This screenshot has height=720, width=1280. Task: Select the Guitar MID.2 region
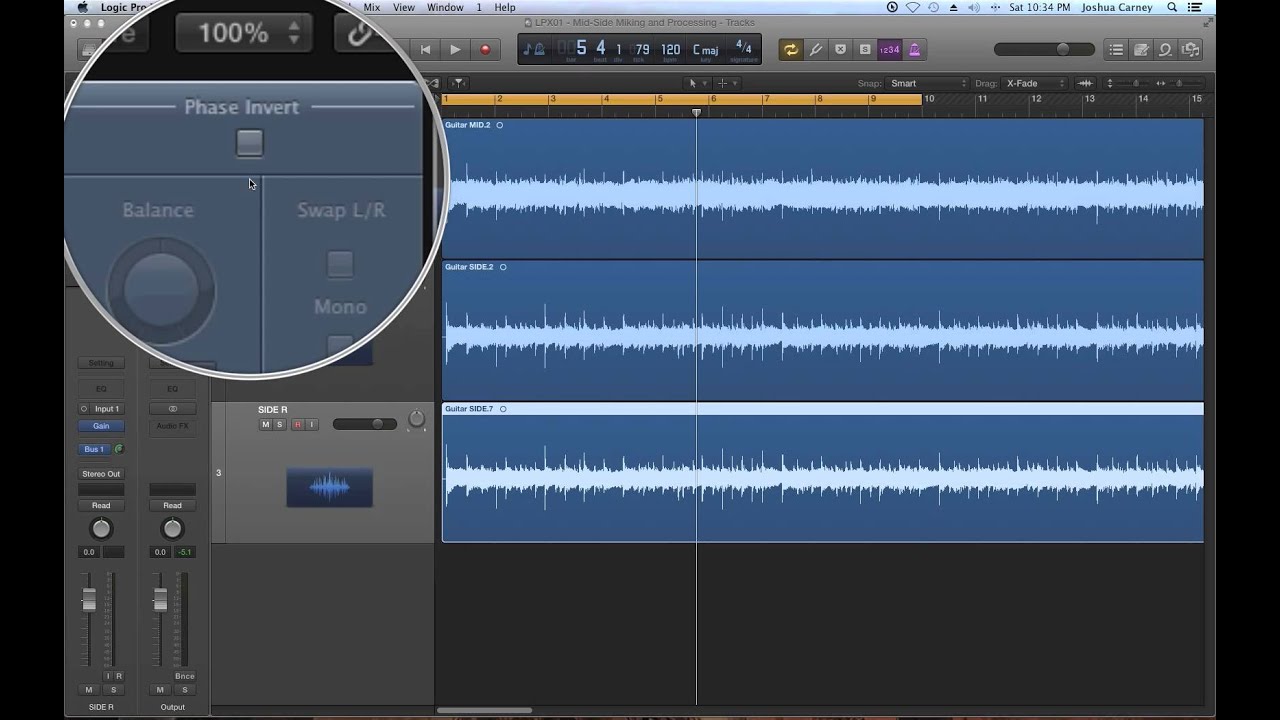click(822, 188)
